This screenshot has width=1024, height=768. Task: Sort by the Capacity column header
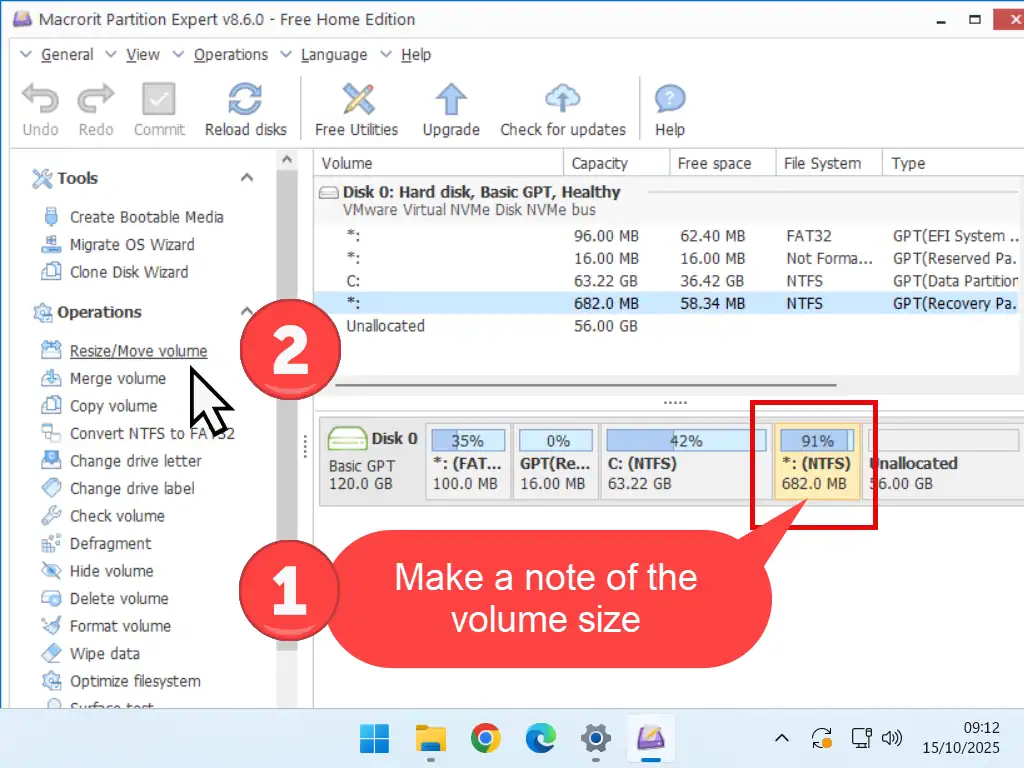599,163
